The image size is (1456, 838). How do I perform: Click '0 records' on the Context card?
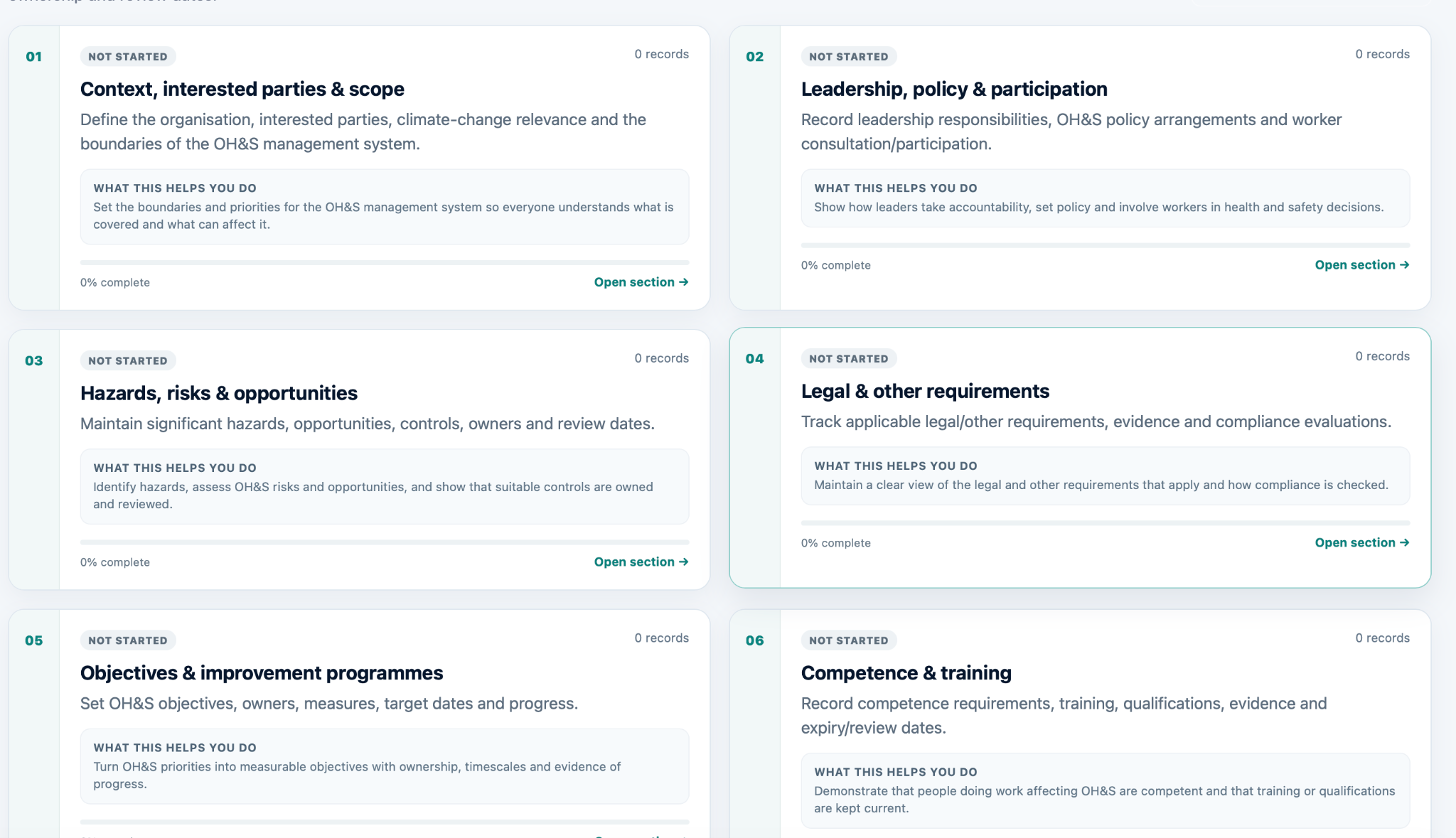[x=661, y=54]
